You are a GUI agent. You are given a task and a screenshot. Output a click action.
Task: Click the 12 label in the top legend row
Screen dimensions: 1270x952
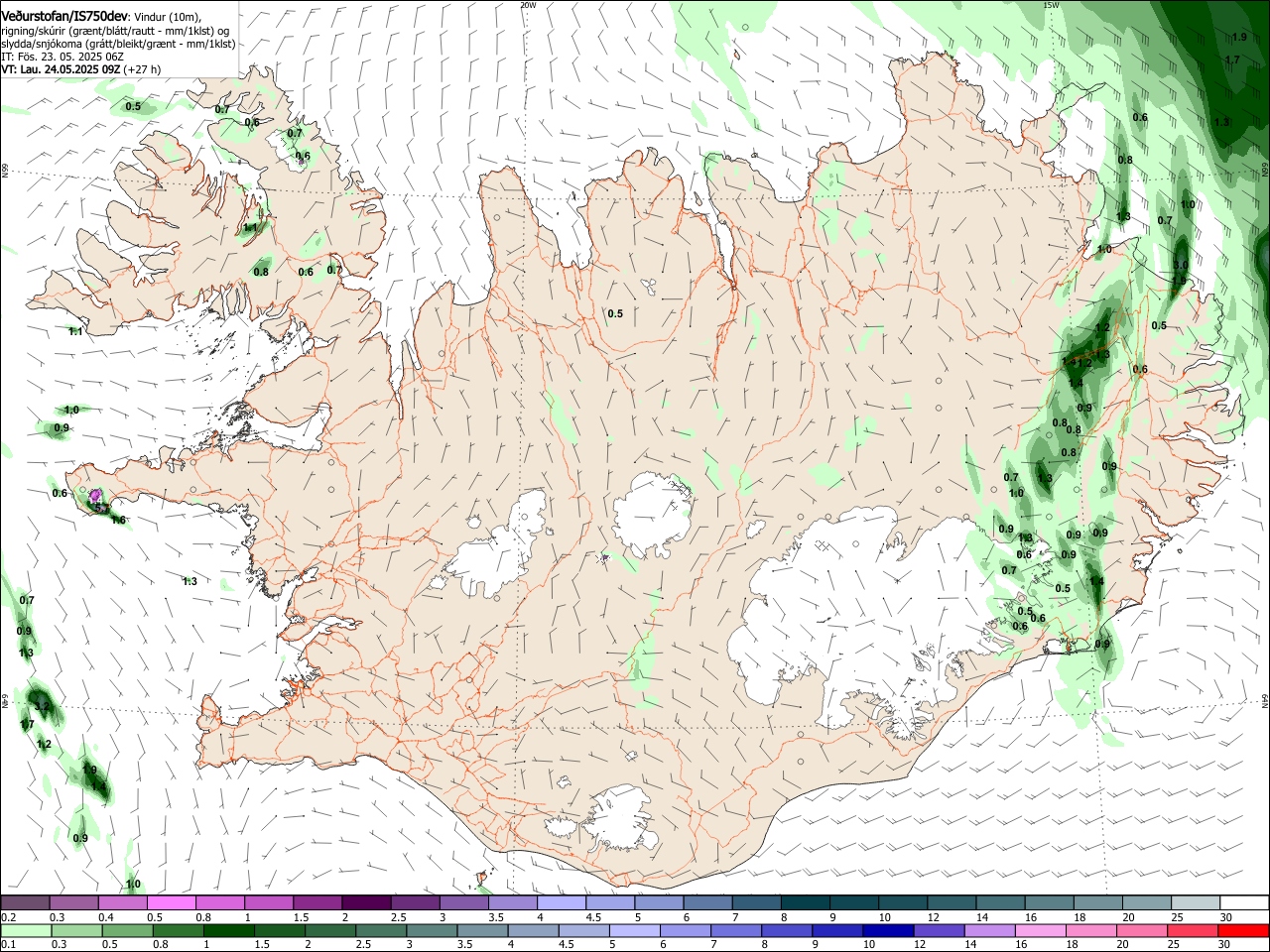tap(933, 917)
